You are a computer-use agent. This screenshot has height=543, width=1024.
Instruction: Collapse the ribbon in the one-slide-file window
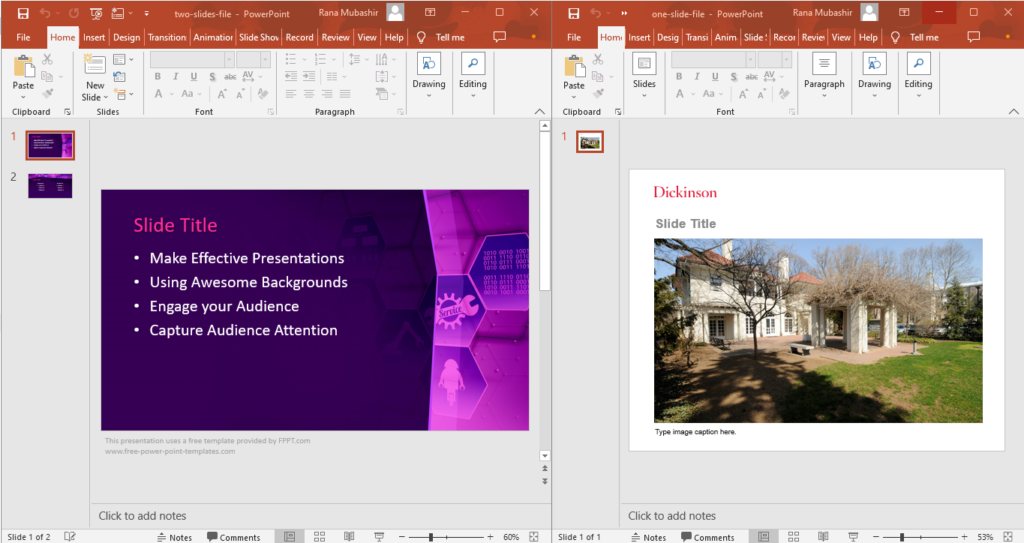pyautogui.click(x=1014, y=111)
